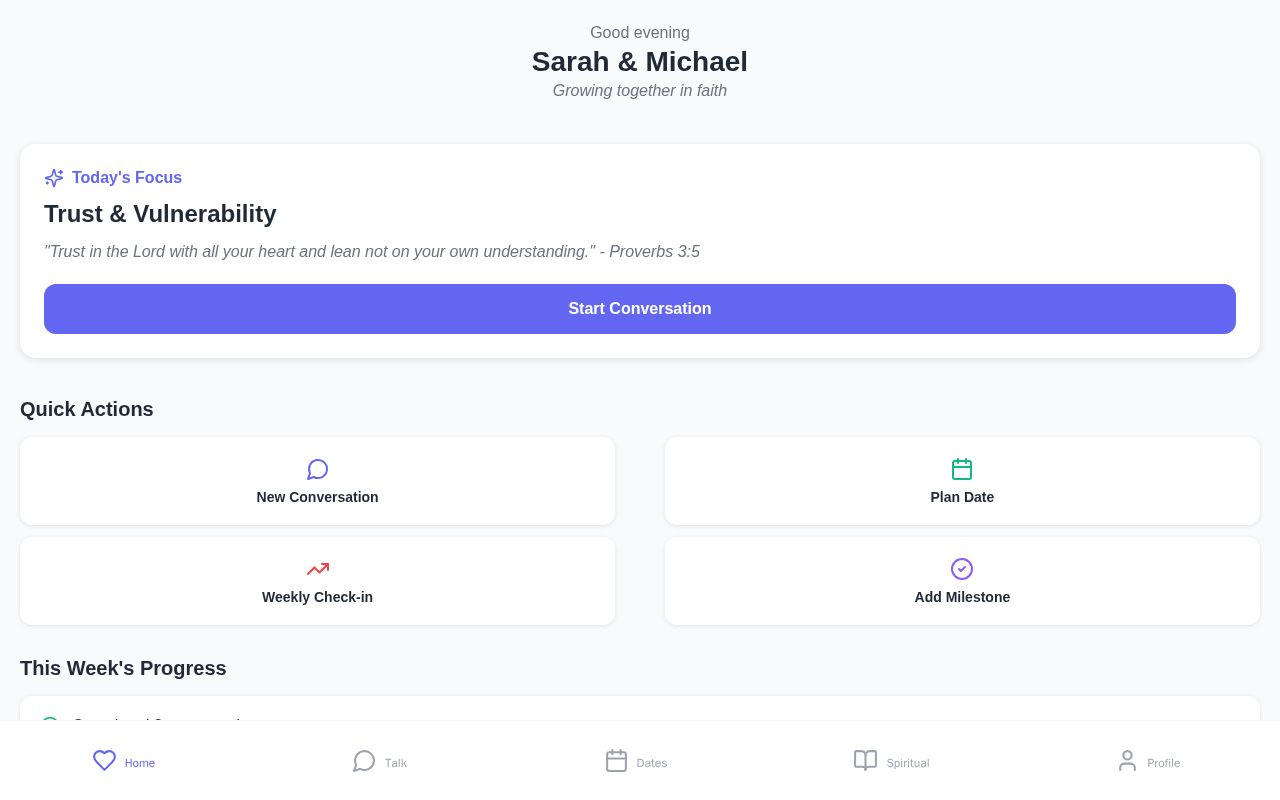This screenshot has width=1280, height=800.
Task: Open the New Conversation quick action
Action: pyautogui.click(x=317, y=481)
